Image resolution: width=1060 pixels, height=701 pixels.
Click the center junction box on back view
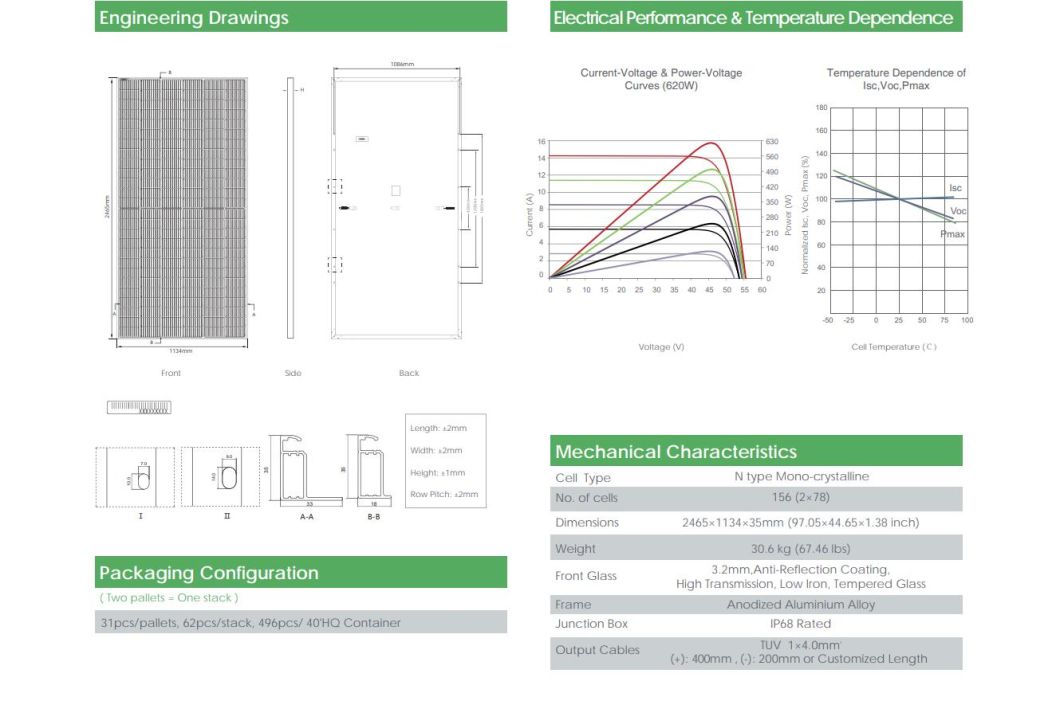click(x=396, y=190)
